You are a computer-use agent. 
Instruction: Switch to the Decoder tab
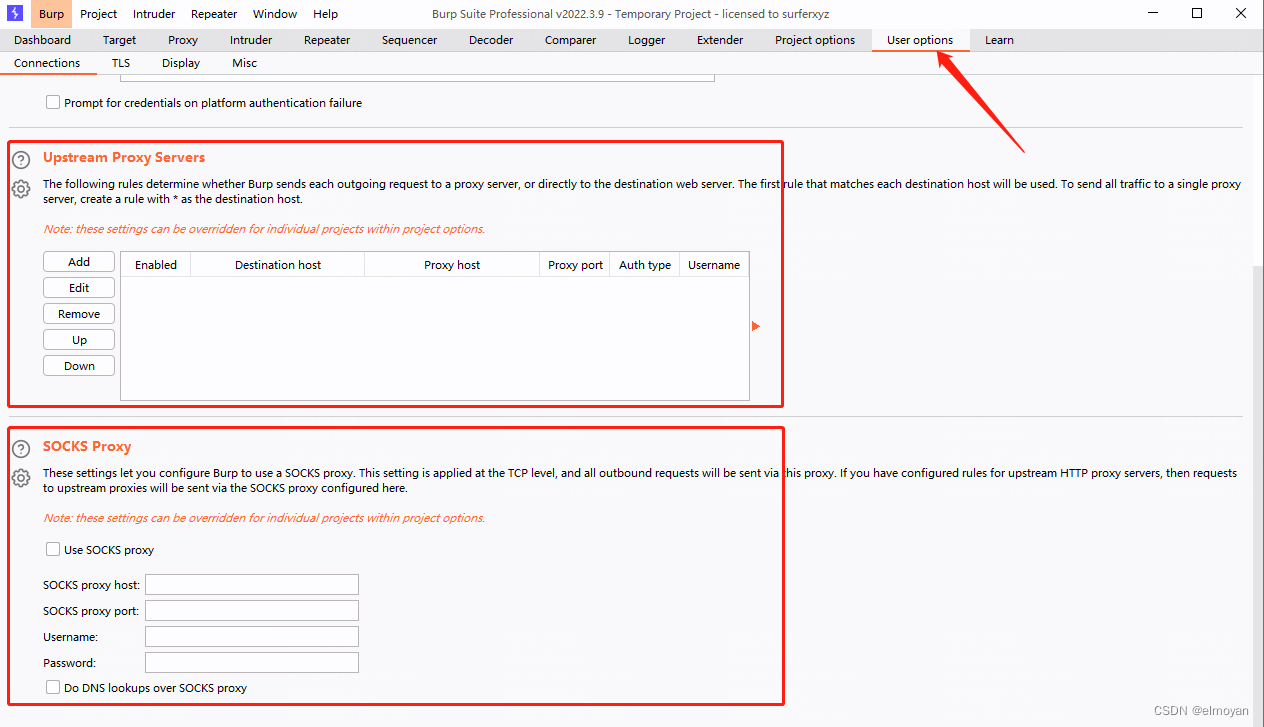(491, 40)
